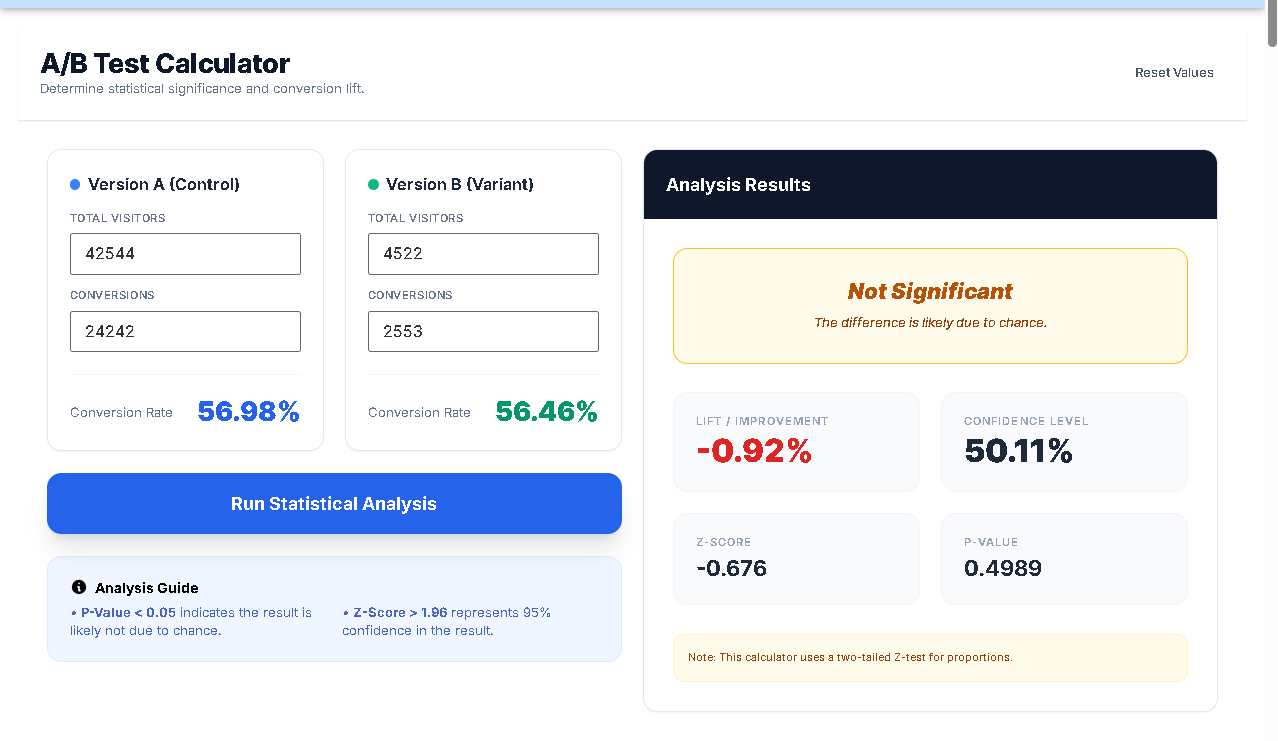Click Reset Values to clear inputs
1278x741 pixels.
(x=1174, y=72)
